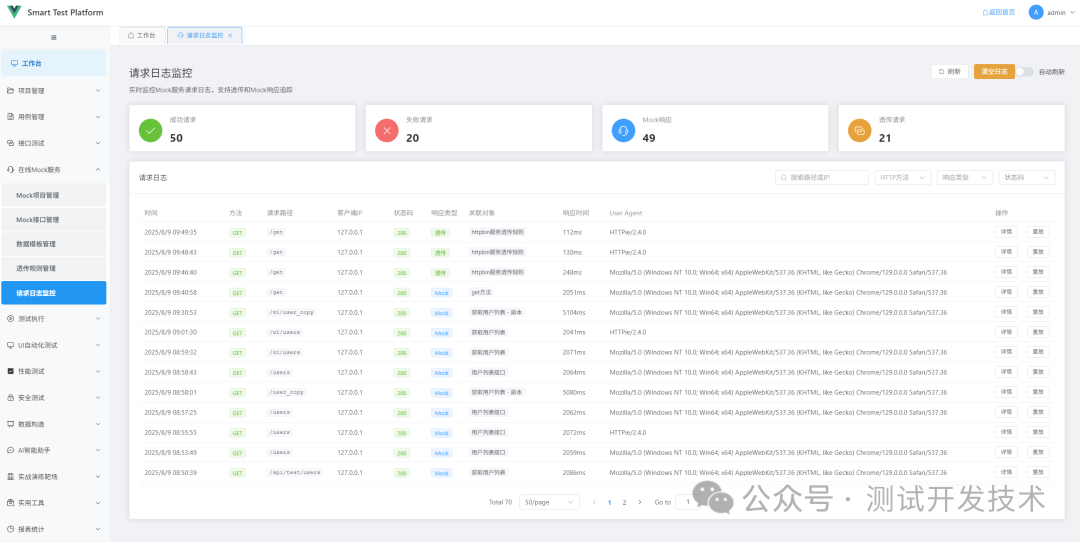Click 重放 for the 09:49:35 request
This screenshot has height=542, width=1080.
tap(1038, 232)
